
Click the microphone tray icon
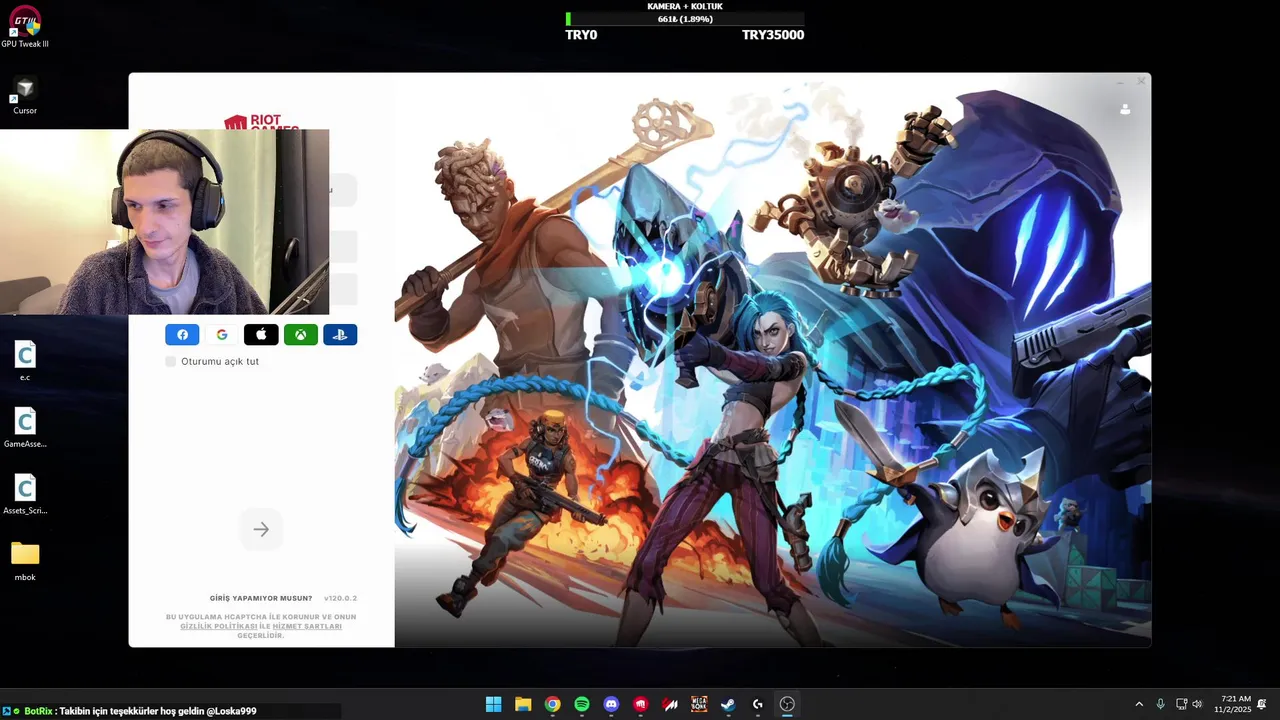[x=1160, y=704]
